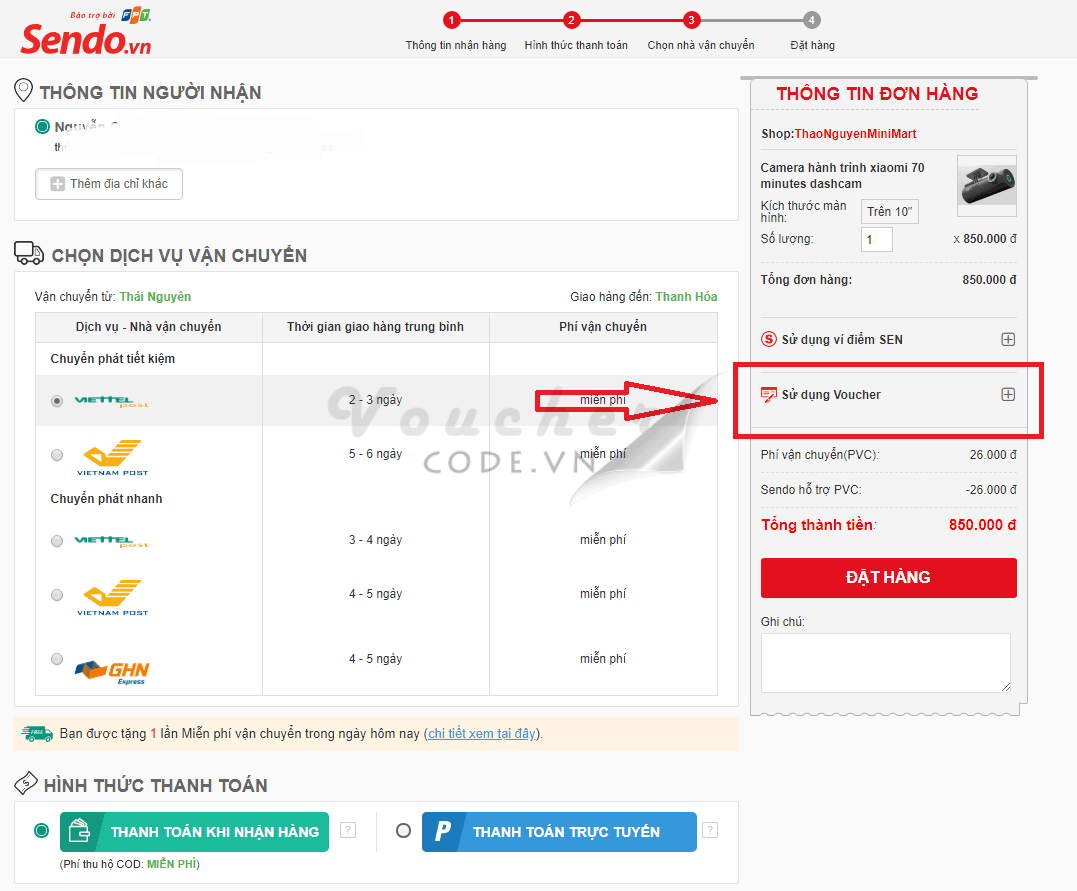This screenshot has width=1077, height=891.
Task: Click the help icon beside Thanh toán khi nhận hàng
Action: [x=348, y=830]
